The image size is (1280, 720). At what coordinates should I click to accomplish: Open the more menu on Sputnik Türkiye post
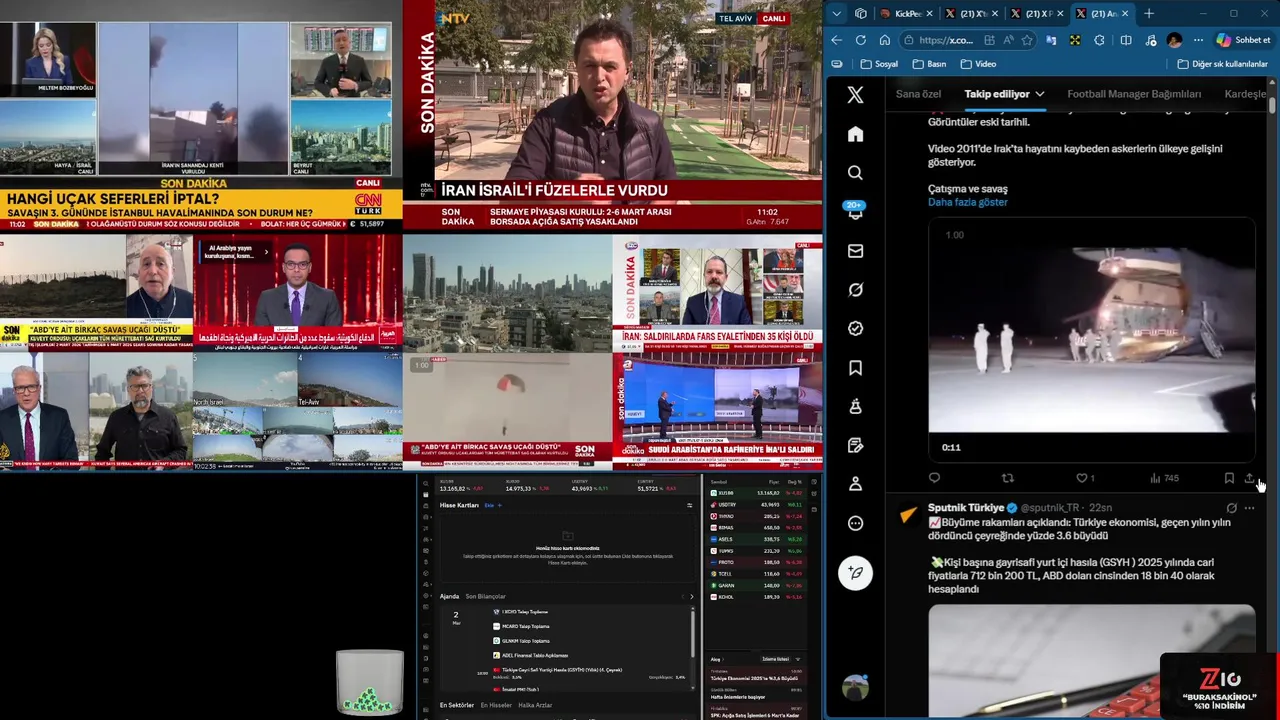click(x=1249, y=508)
